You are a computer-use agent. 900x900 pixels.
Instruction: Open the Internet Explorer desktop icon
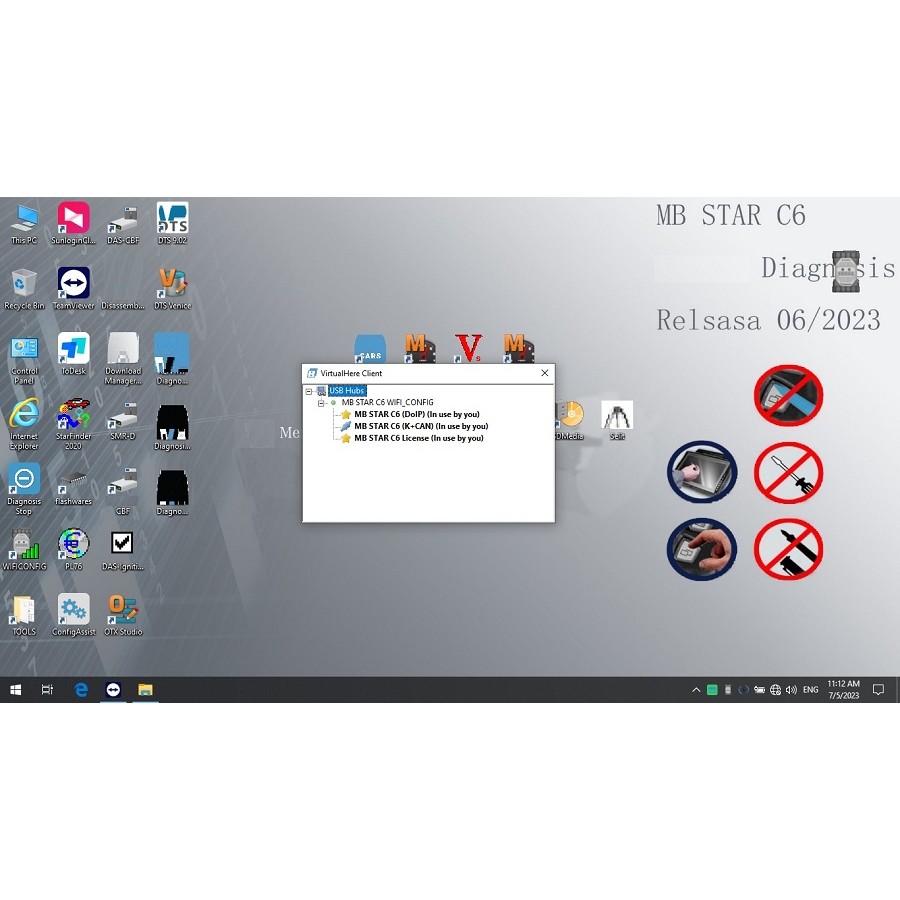24,424
